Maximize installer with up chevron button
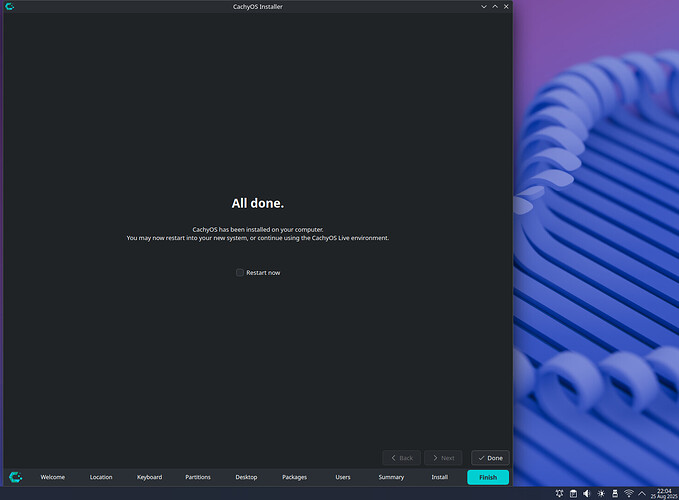Image resolution: width=679 pixels, height=500 pixels. click(495, 6)
